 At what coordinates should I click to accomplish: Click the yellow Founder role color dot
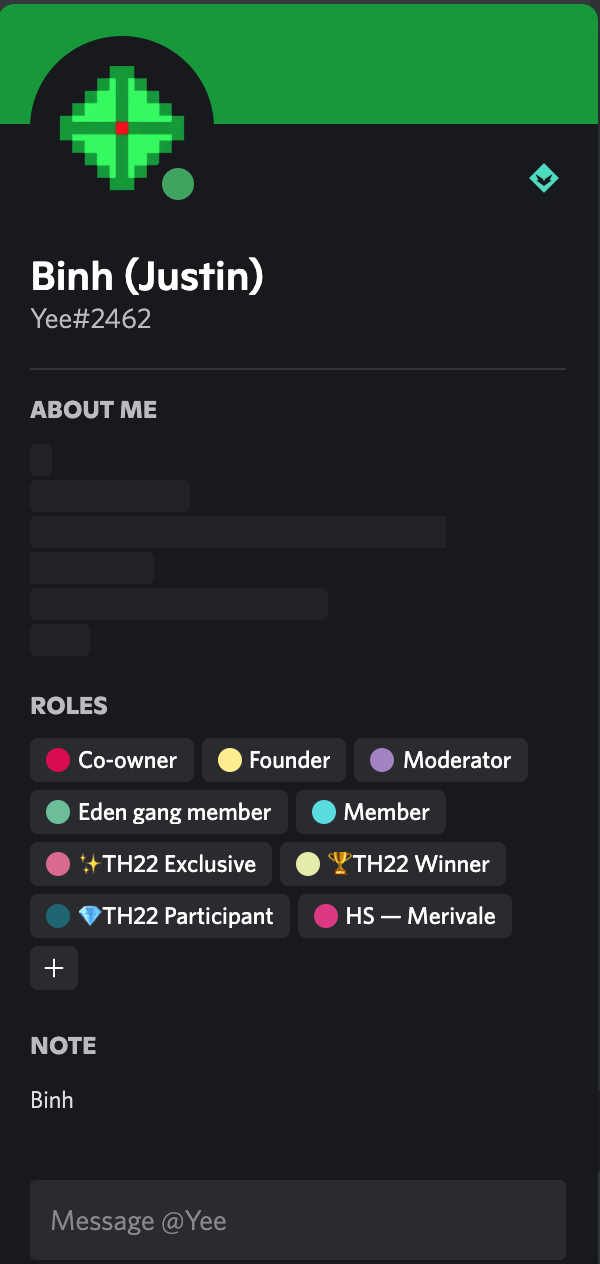(x=230, y=760)
